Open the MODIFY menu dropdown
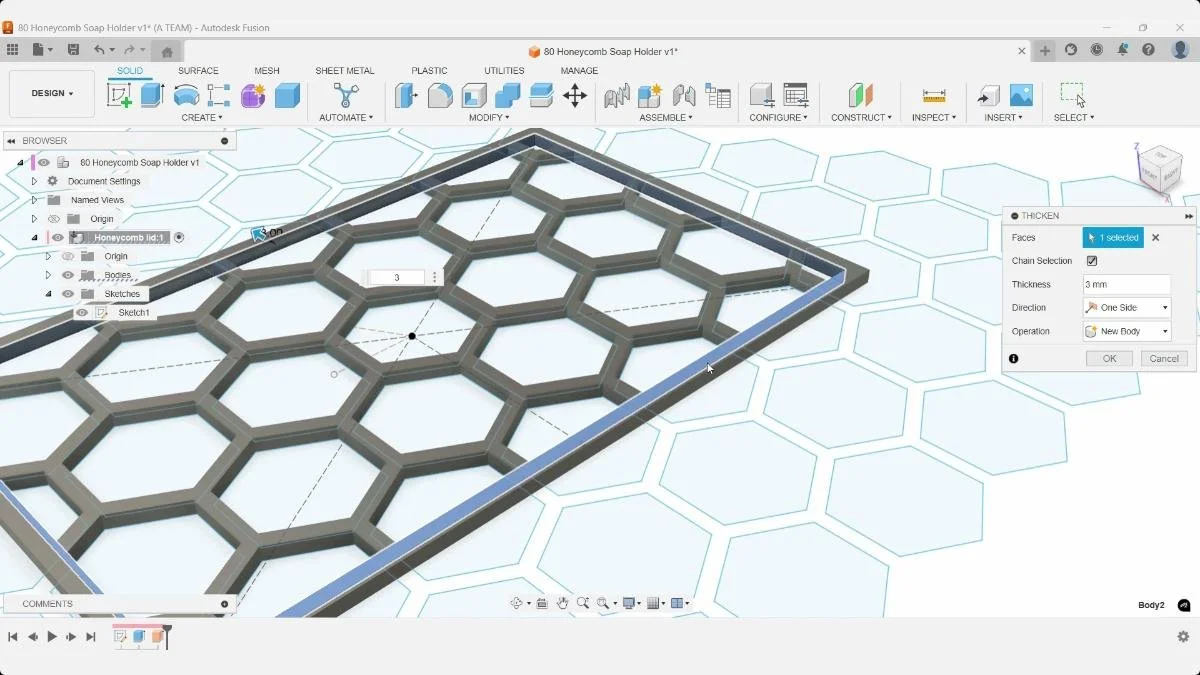The image size is (1200, 675). (x=489, y=118)
